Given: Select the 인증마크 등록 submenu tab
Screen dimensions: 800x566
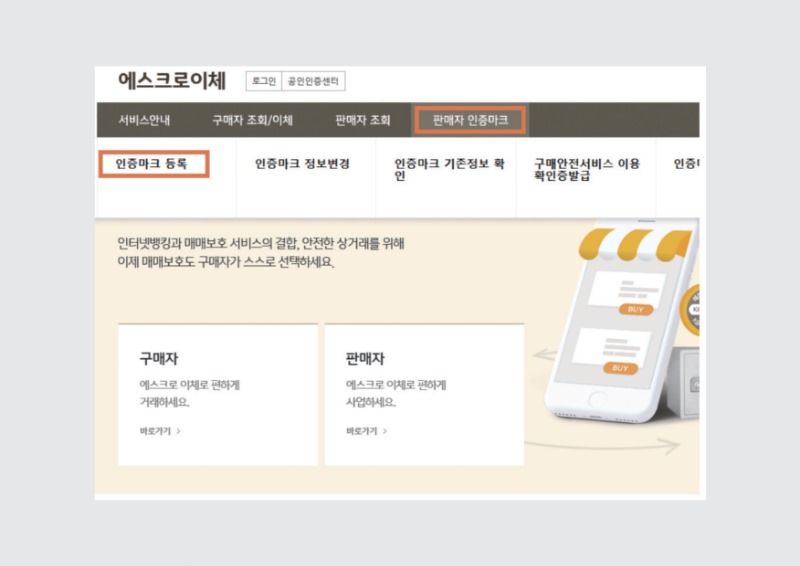Looking at the screenshot, I should (152, 164).
